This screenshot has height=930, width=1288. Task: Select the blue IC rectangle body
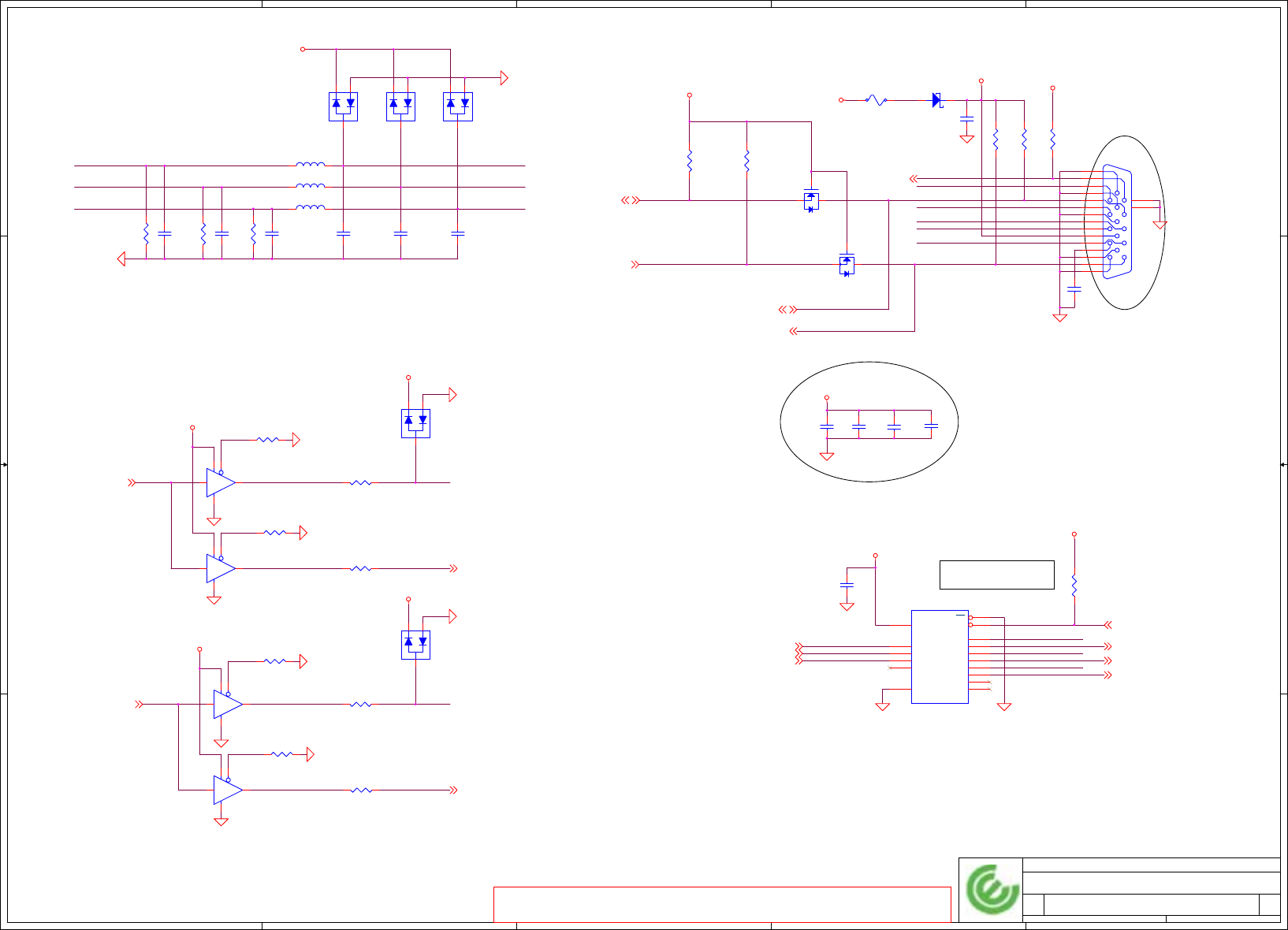[x=940, y=657]
